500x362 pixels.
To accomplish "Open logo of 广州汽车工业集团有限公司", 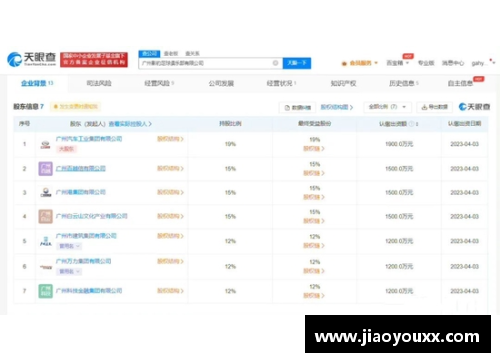I will point(45,144).
